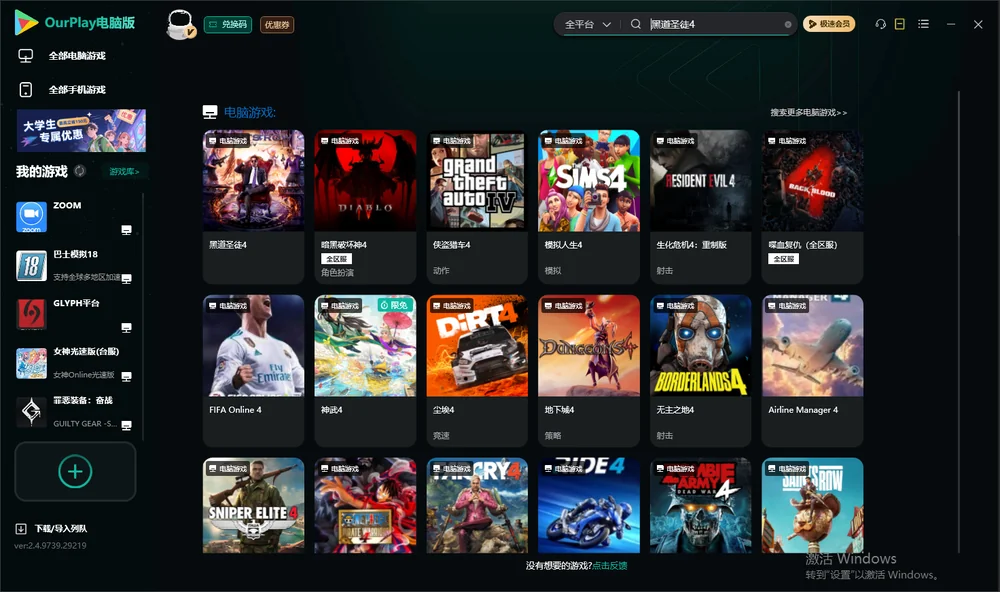Open the 极速会员 membership button

coord(829,24)
